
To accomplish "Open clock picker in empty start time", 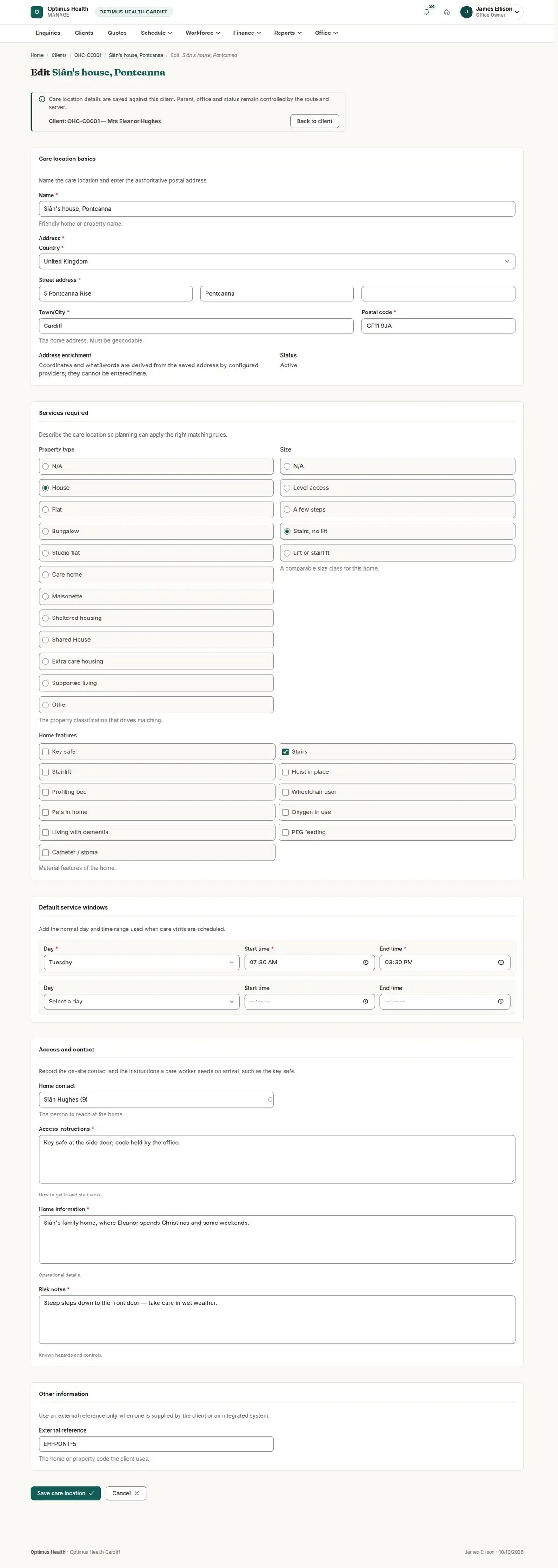I will 365,1001.
